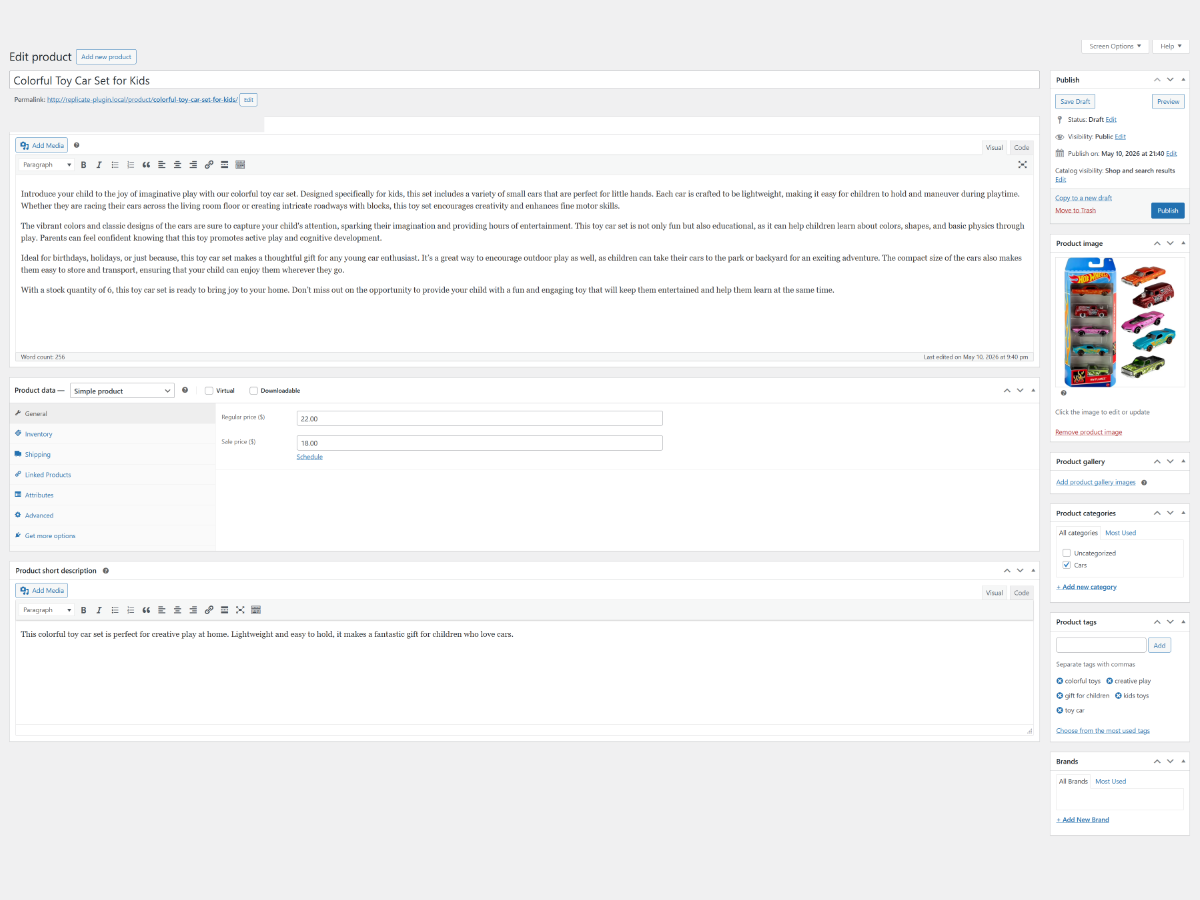Image resolution: width=1200 pixels, height=900 pixels.
Task: Open the Advanced tab in Product data
Action: pos(113,515)
